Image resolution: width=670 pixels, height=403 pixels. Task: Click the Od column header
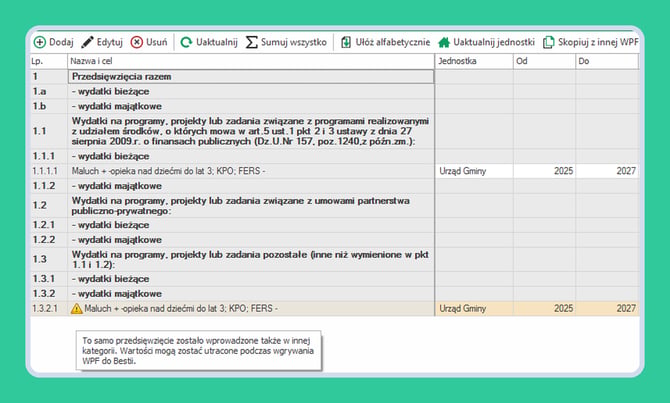(x=544, y=61)
